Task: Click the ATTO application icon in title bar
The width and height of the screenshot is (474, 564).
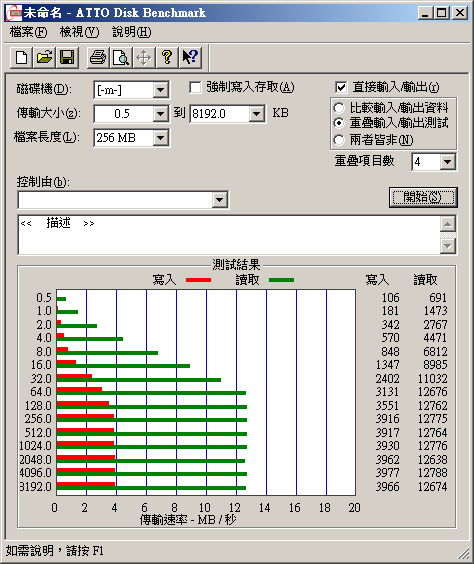Action: pos(14,13)
